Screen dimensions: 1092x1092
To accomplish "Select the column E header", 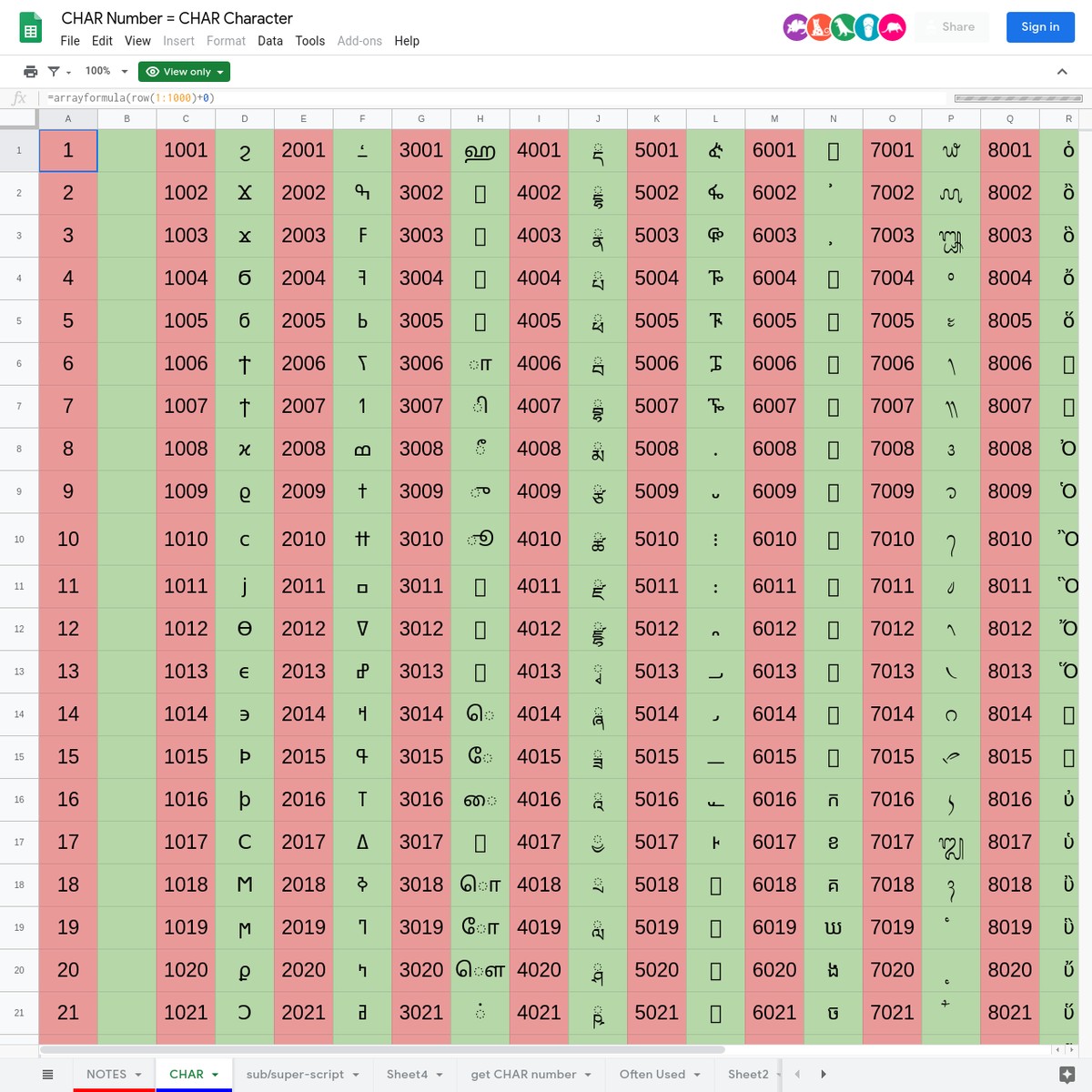I will (x=303, y=119).
